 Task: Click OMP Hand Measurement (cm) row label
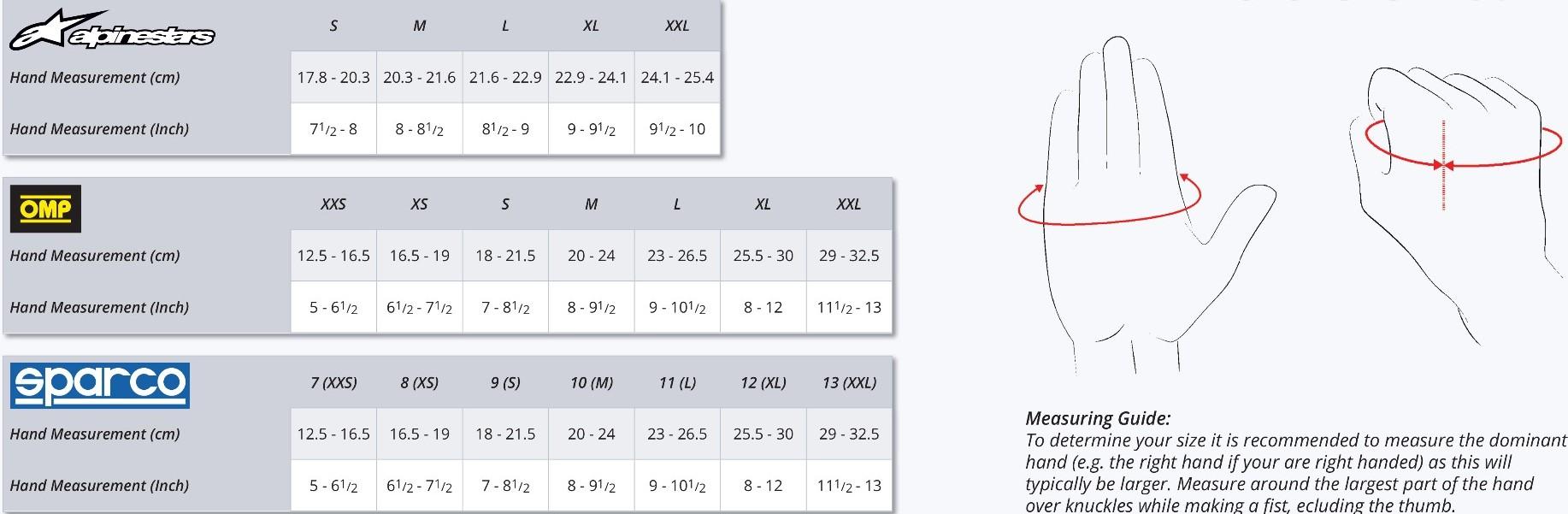95,256
